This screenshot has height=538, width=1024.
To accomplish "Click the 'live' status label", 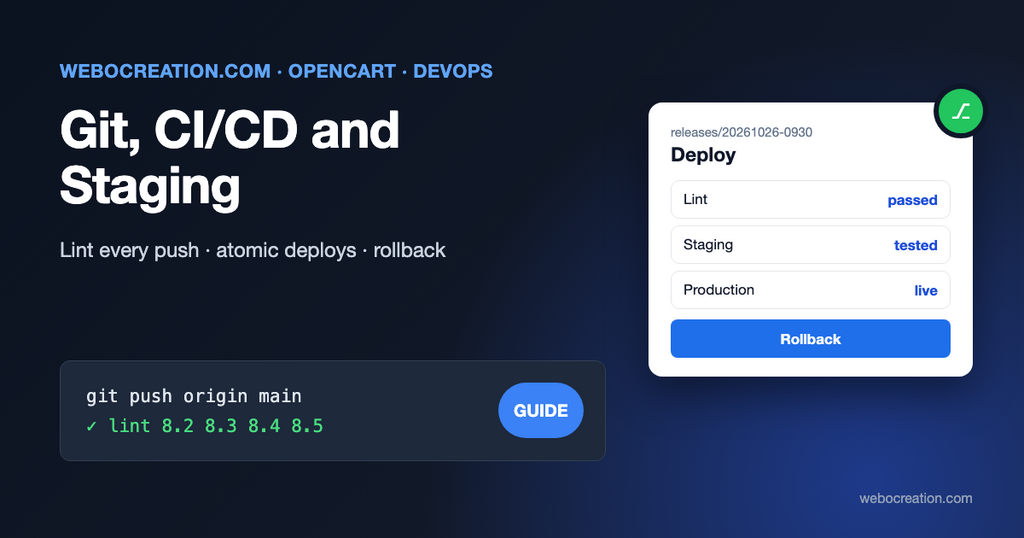I will pyautogui.click(x=925, y=291).
